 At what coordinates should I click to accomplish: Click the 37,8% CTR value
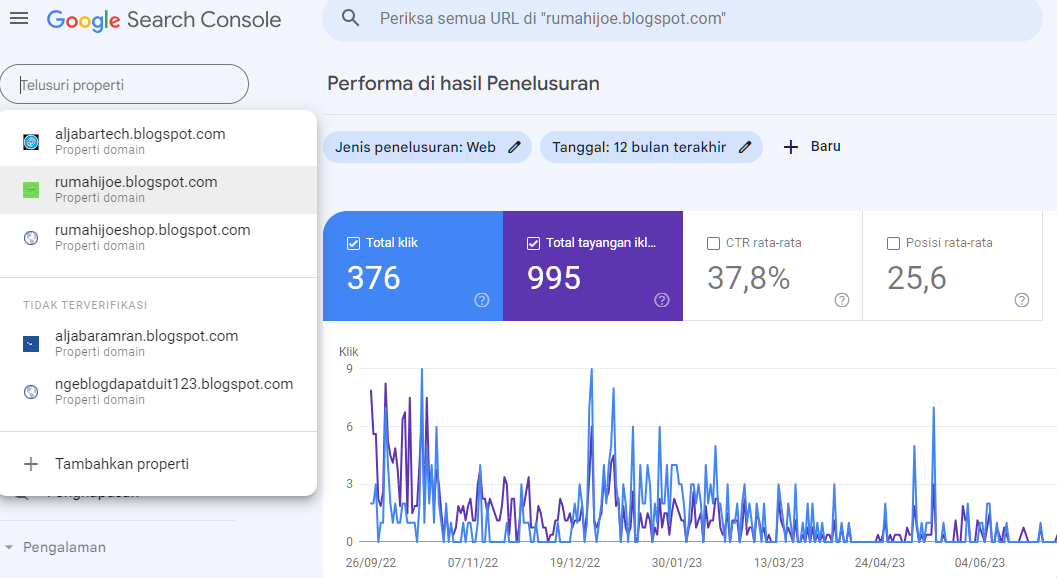pos(748,278)
